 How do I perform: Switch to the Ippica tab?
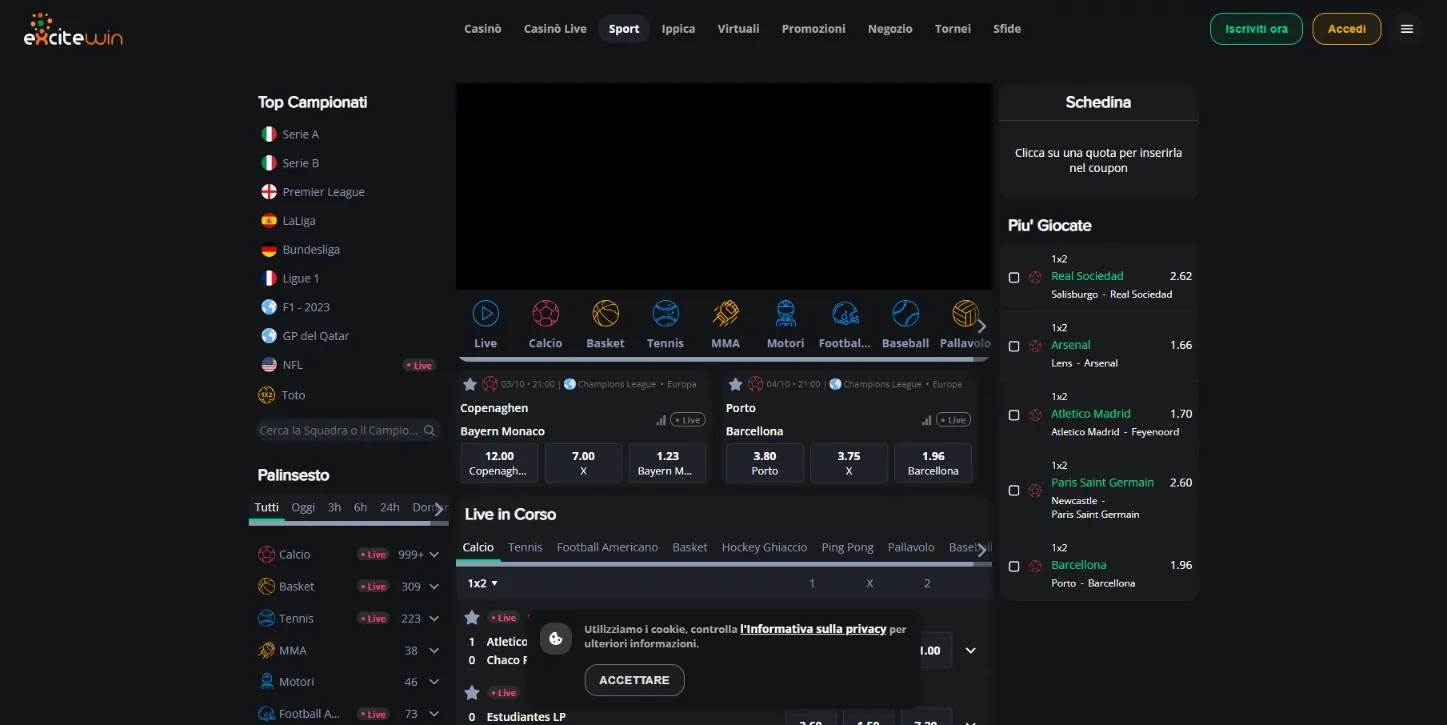click(x=678, y=28)
